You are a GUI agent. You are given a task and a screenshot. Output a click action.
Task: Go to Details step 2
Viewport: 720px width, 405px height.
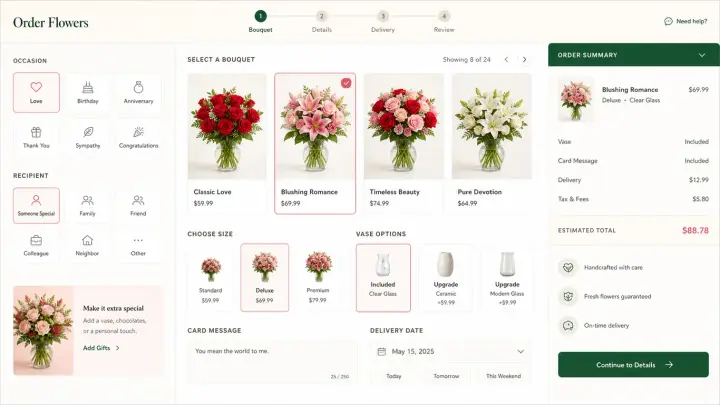coord(321,22)
